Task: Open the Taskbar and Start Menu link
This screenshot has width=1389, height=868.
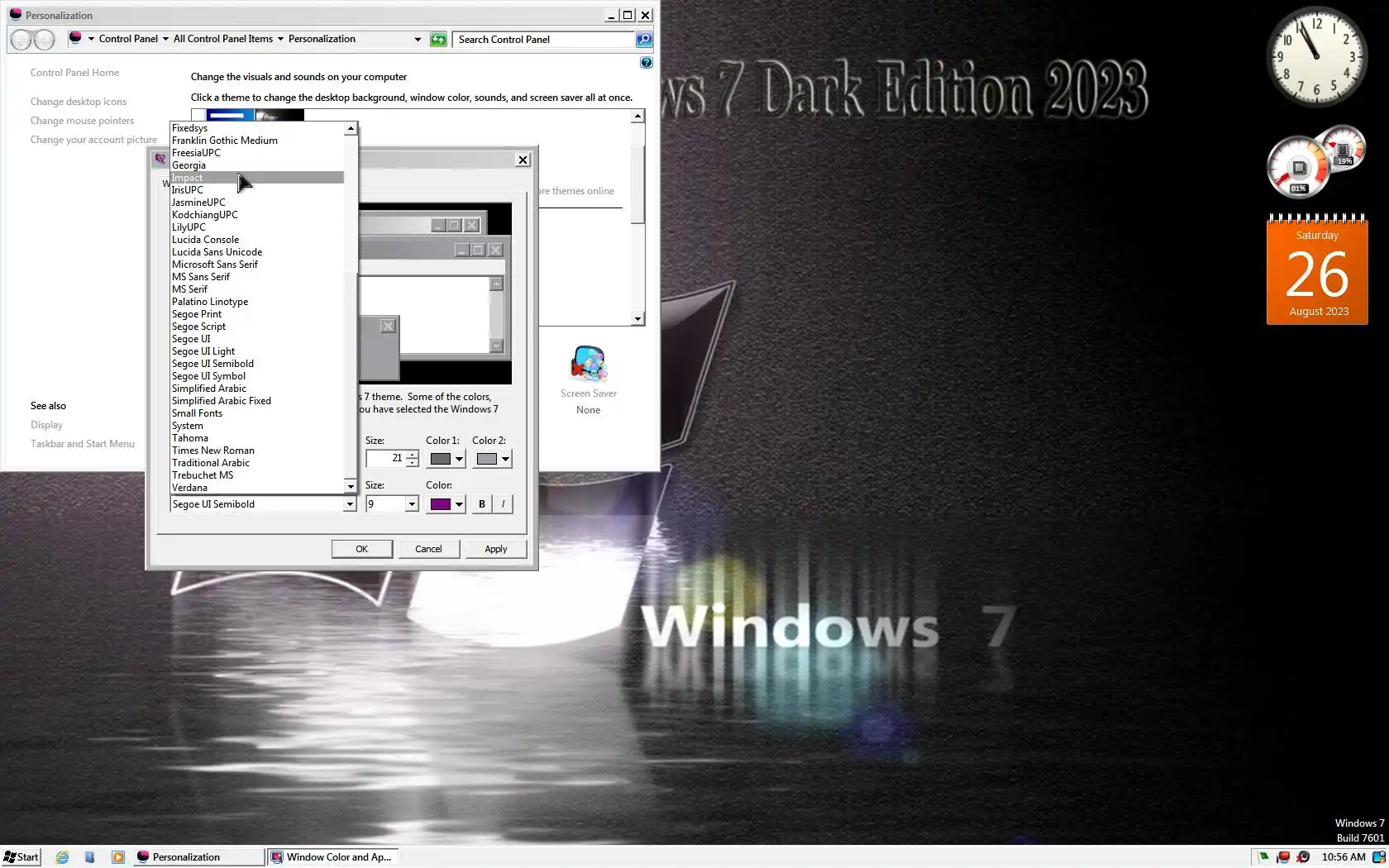Action: click(x=83, y=444)
